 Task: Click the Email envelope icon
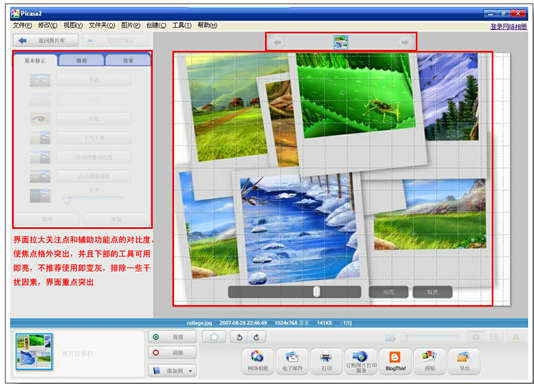click(x=292, y=361)
